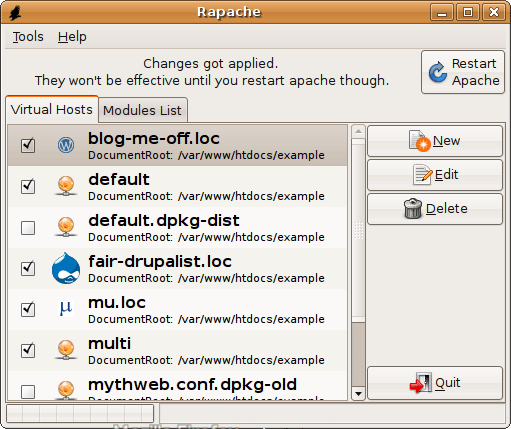Screen dimensions: 511x429
Task: Click the Edit button
Action: pos(435,175)
